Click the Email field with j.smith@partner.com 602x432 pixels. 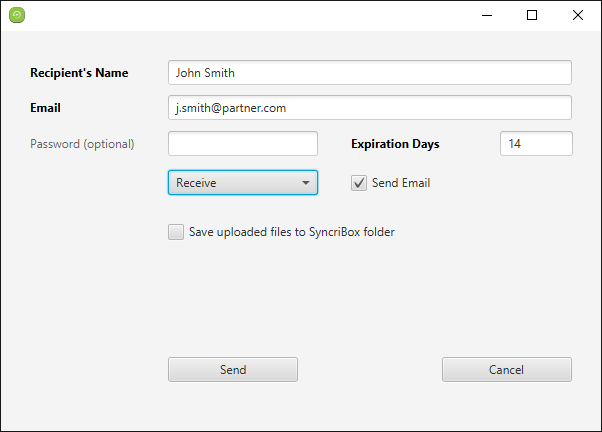[x=370, y=108]
